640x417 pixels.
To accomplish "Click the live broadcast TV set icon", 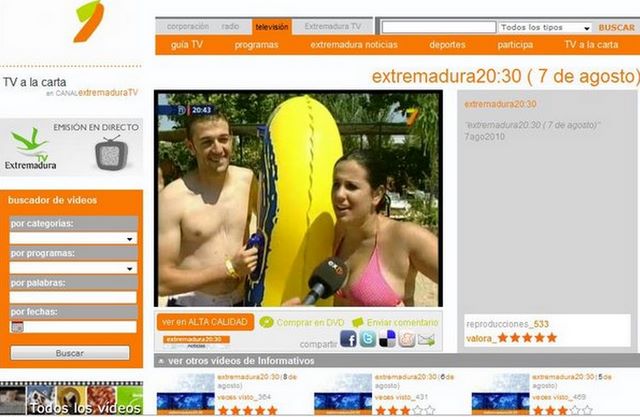I will point(111,153).
